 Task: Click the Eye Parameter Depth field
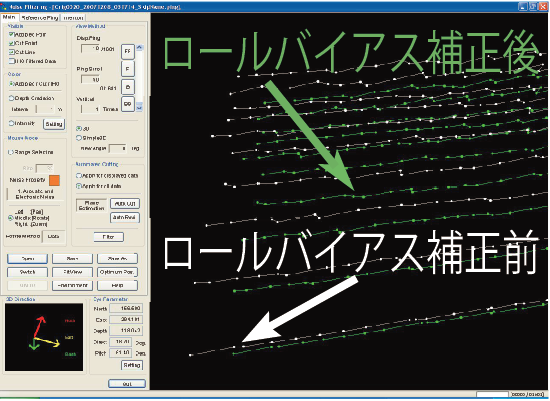click(126, 330)
